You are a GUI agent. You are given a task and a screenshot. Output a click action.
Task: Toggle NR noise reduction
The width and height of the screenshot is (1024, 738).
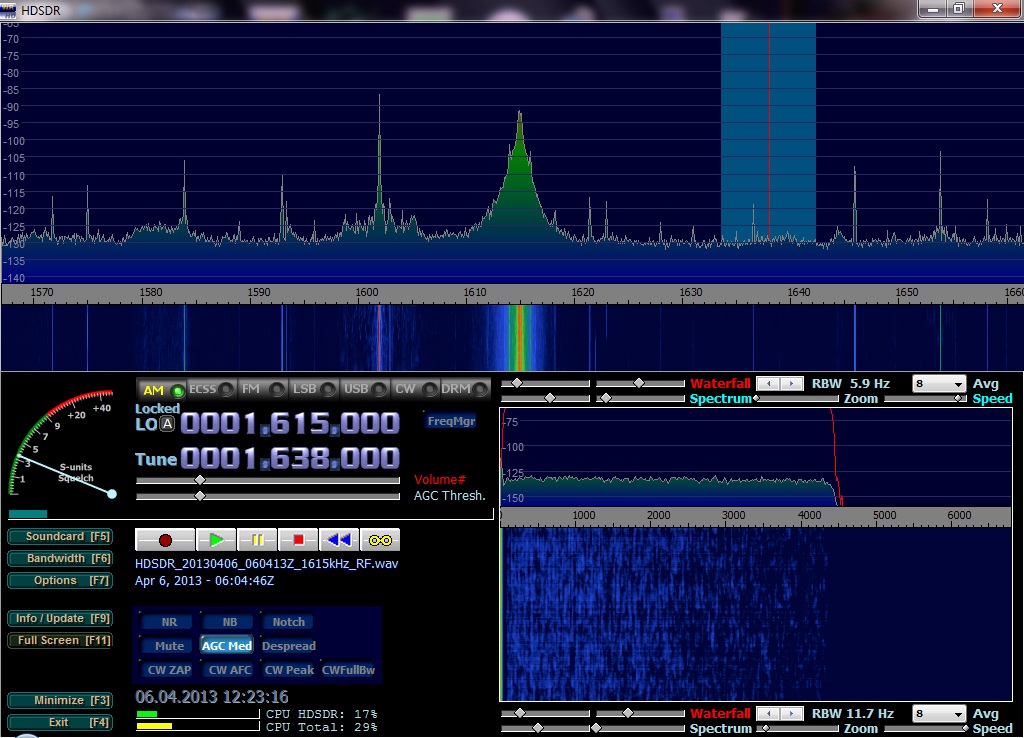tap(169, 622)
